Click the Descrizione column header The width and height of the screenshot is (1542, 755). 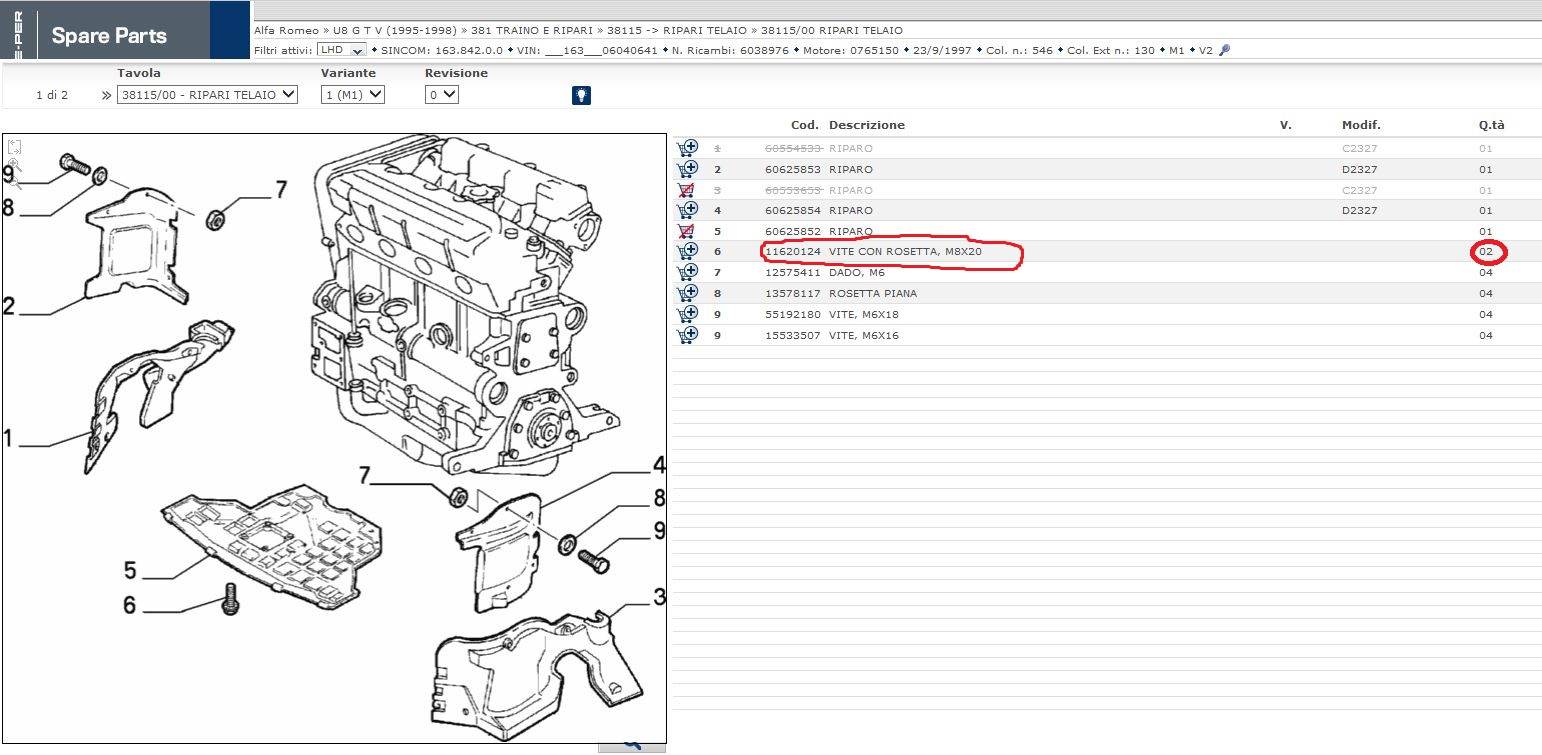867,125
